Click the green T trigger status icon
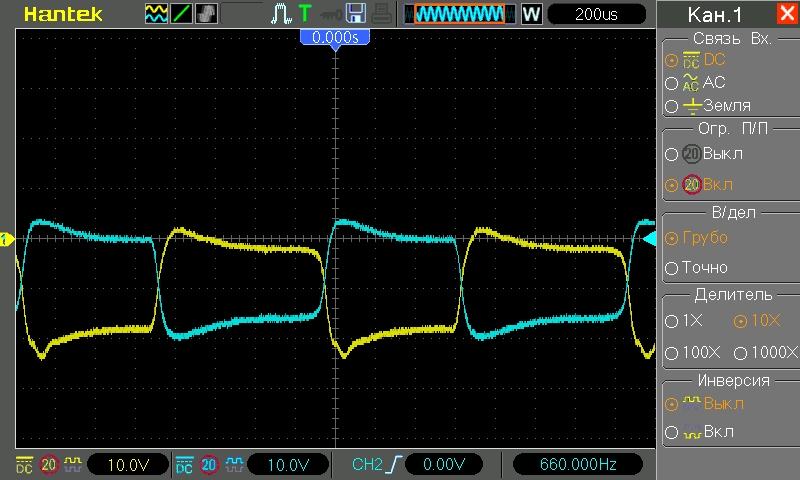This screenshot has height=480, width=800. pyautogui.click(x=305, y=14)
